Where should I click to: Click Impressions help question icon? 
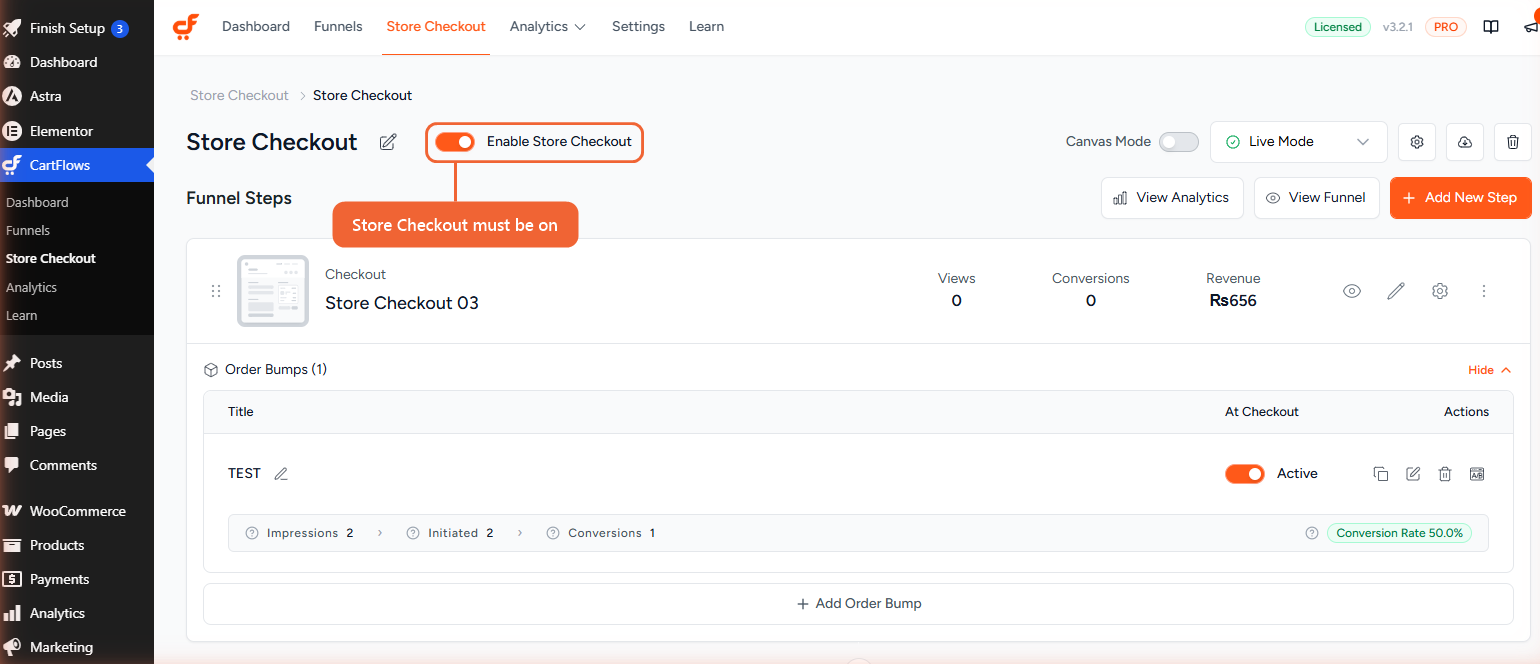pos(252,533)
